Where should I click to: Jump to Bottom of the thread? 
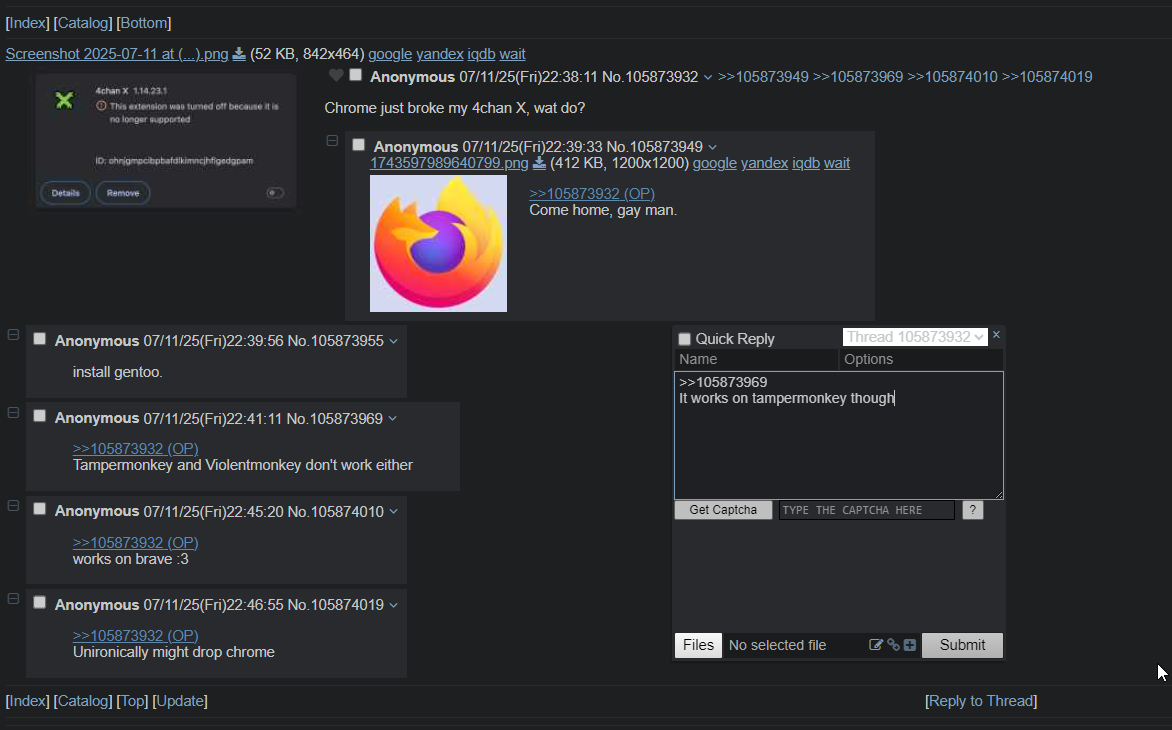tap(144, 23)
